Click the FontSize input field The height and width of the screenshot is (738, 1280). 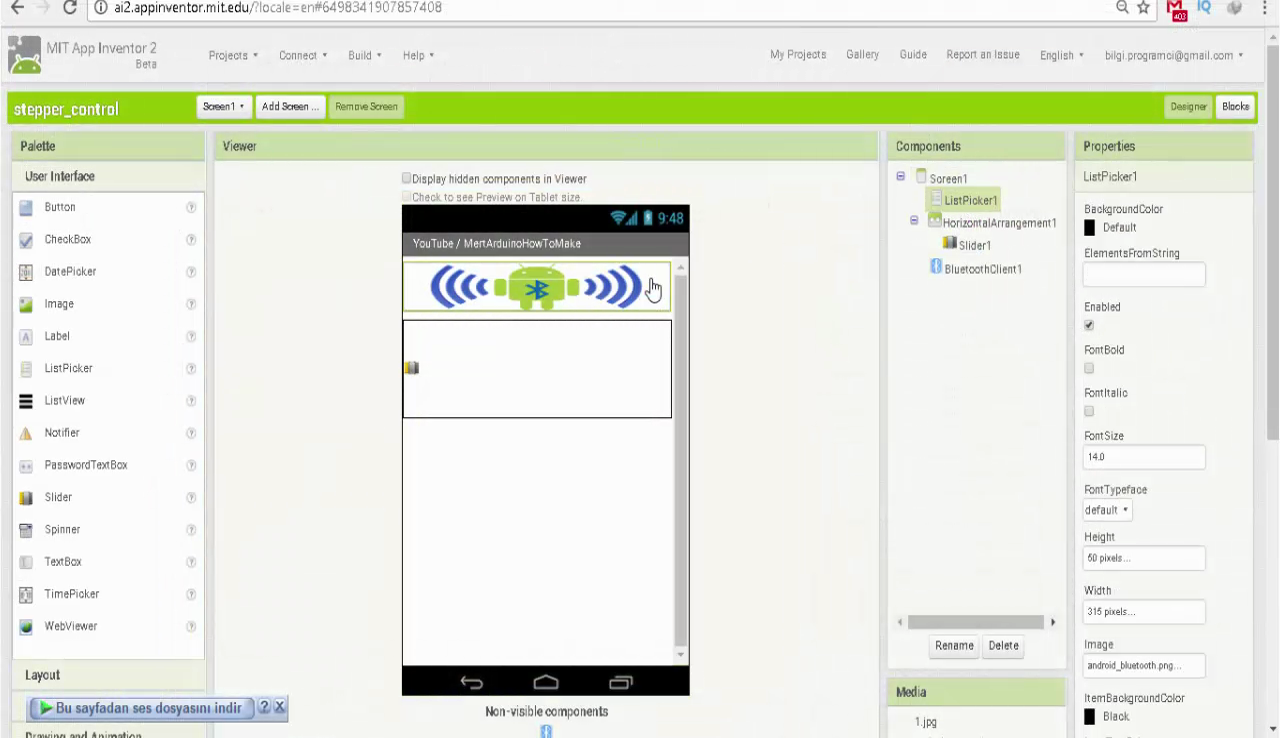(1144, 457)
